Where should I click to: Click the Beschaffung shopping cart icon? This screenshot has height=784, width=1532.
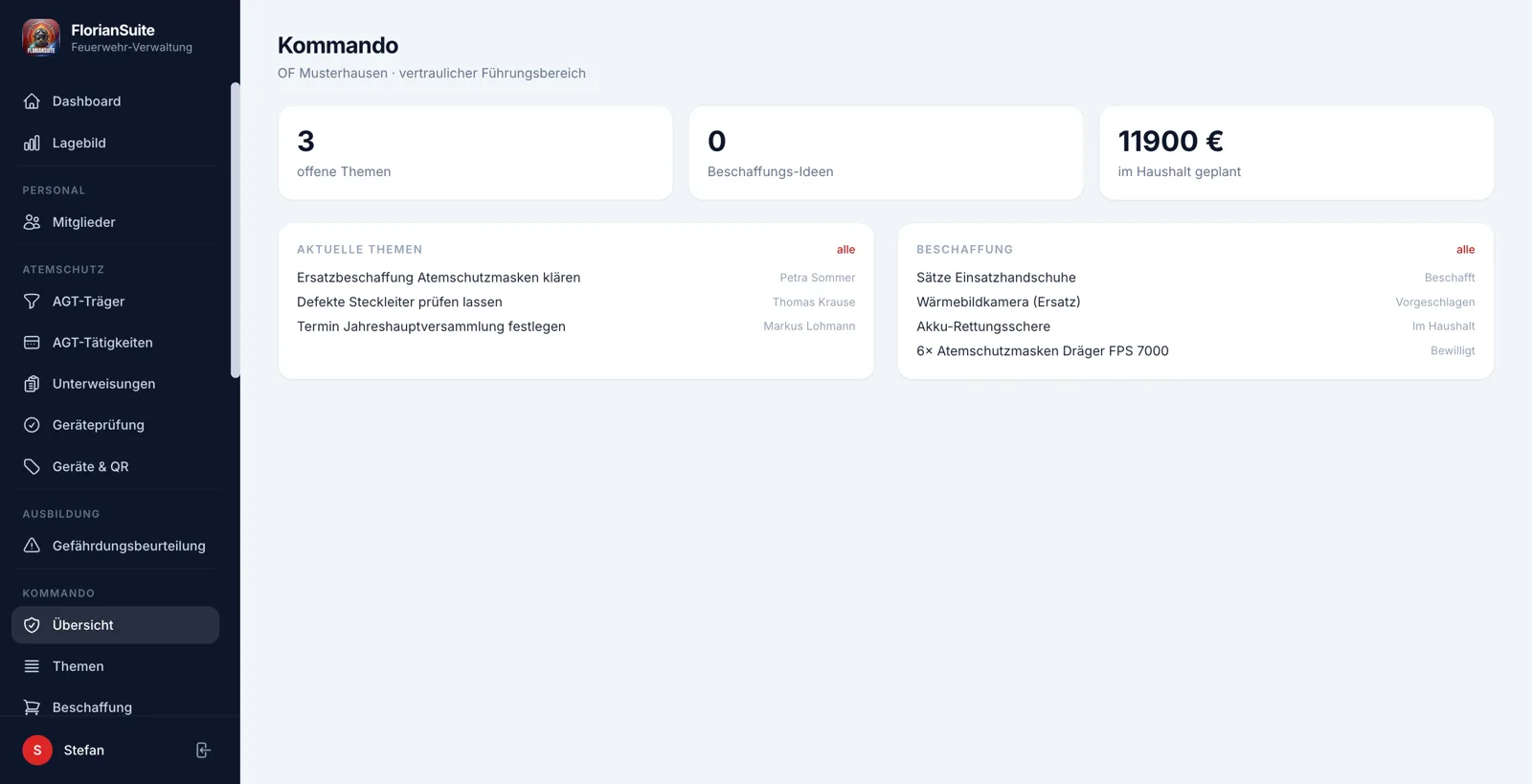32,707
